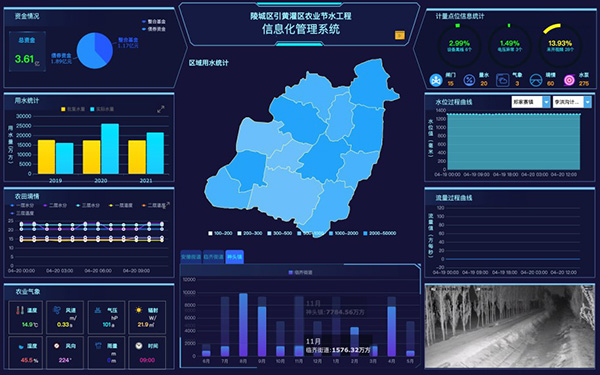Screen dimensions: 600x375
Task: Open the night-vision camera feed thumbnail
Action: (510, 326)
